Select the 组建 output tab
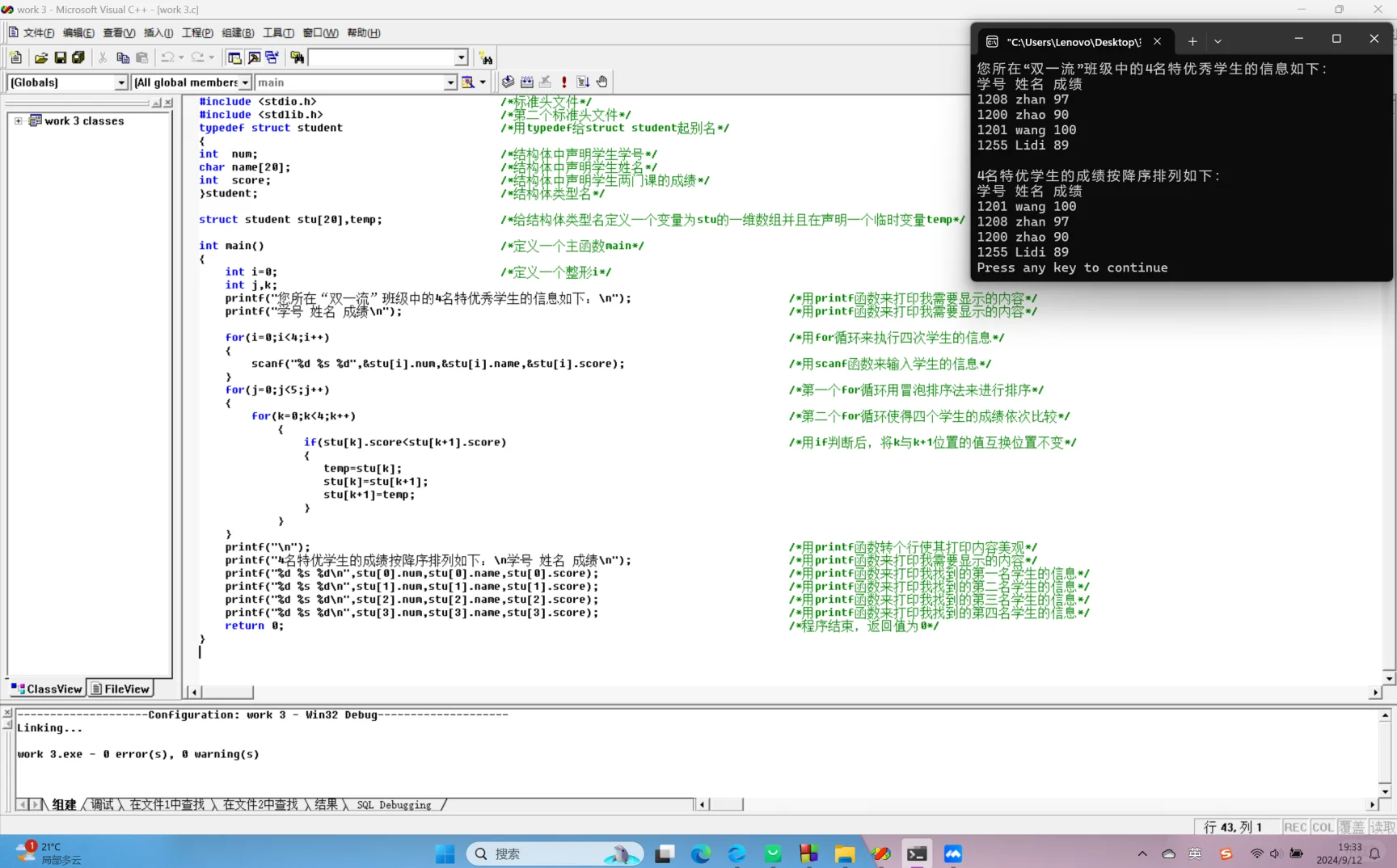 click(64, 805)
